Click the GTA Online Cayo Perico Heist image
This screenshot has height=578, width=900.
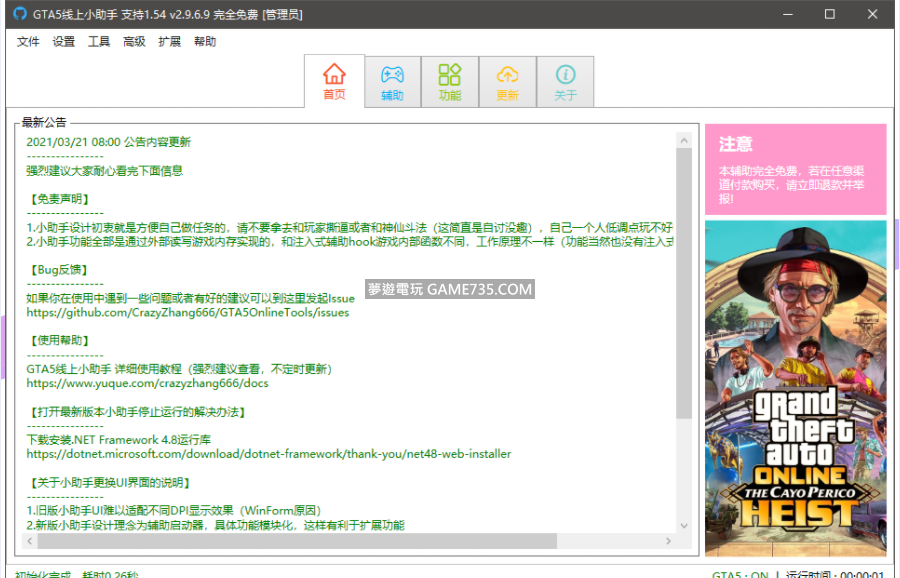coord(795,388)
